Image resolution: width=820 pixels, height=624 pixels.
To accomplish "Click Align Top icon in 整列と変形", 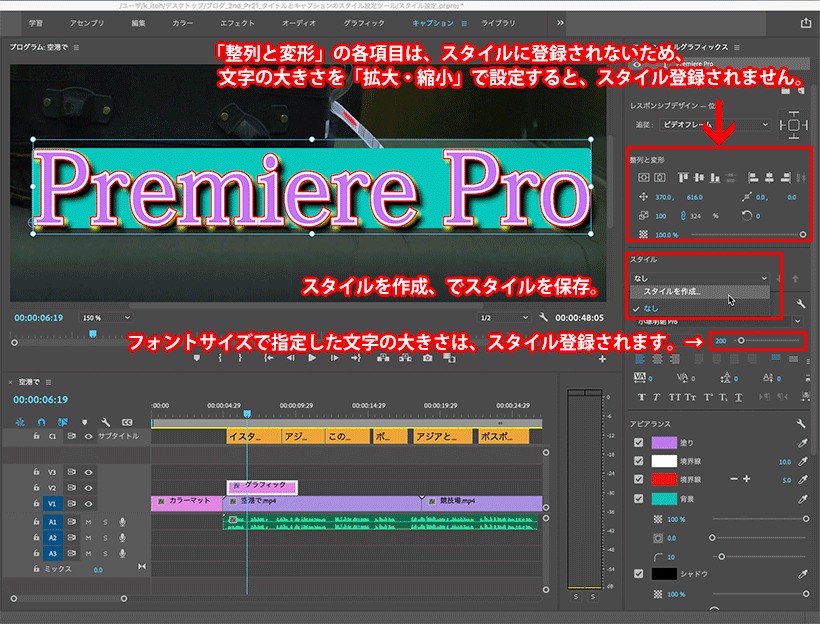I will pyautogui.click(x=682, y=178).
